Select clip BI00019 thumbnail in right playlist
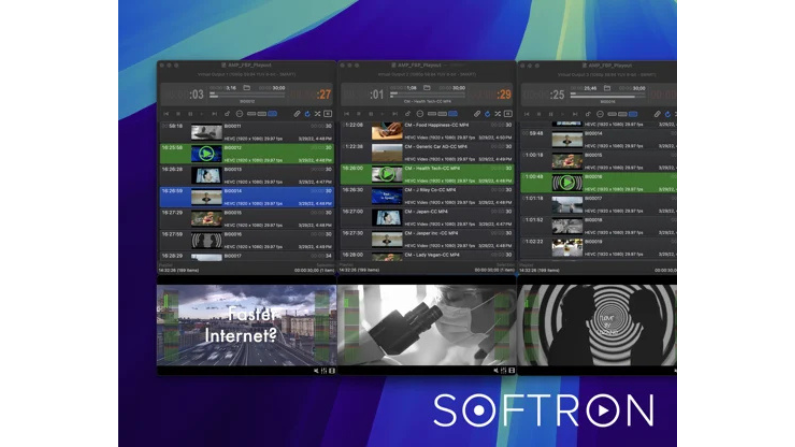 (567, 248)
